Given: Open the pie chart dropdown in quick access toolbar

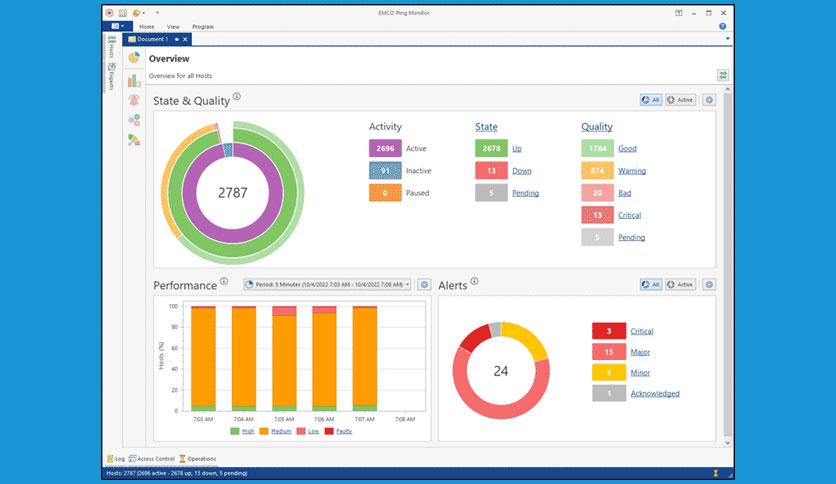Looking at the screenshot, I should (x=139, y=13).
